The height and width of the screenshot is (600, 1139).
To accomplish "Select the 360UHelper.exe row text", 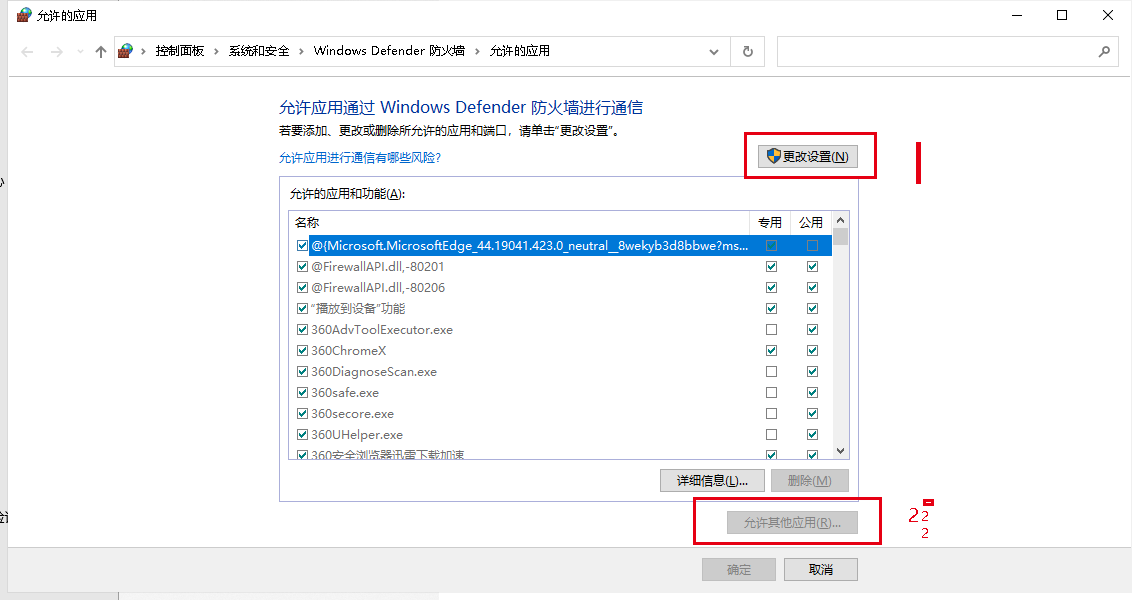I will pyautogui.click(x=357, y=435).
